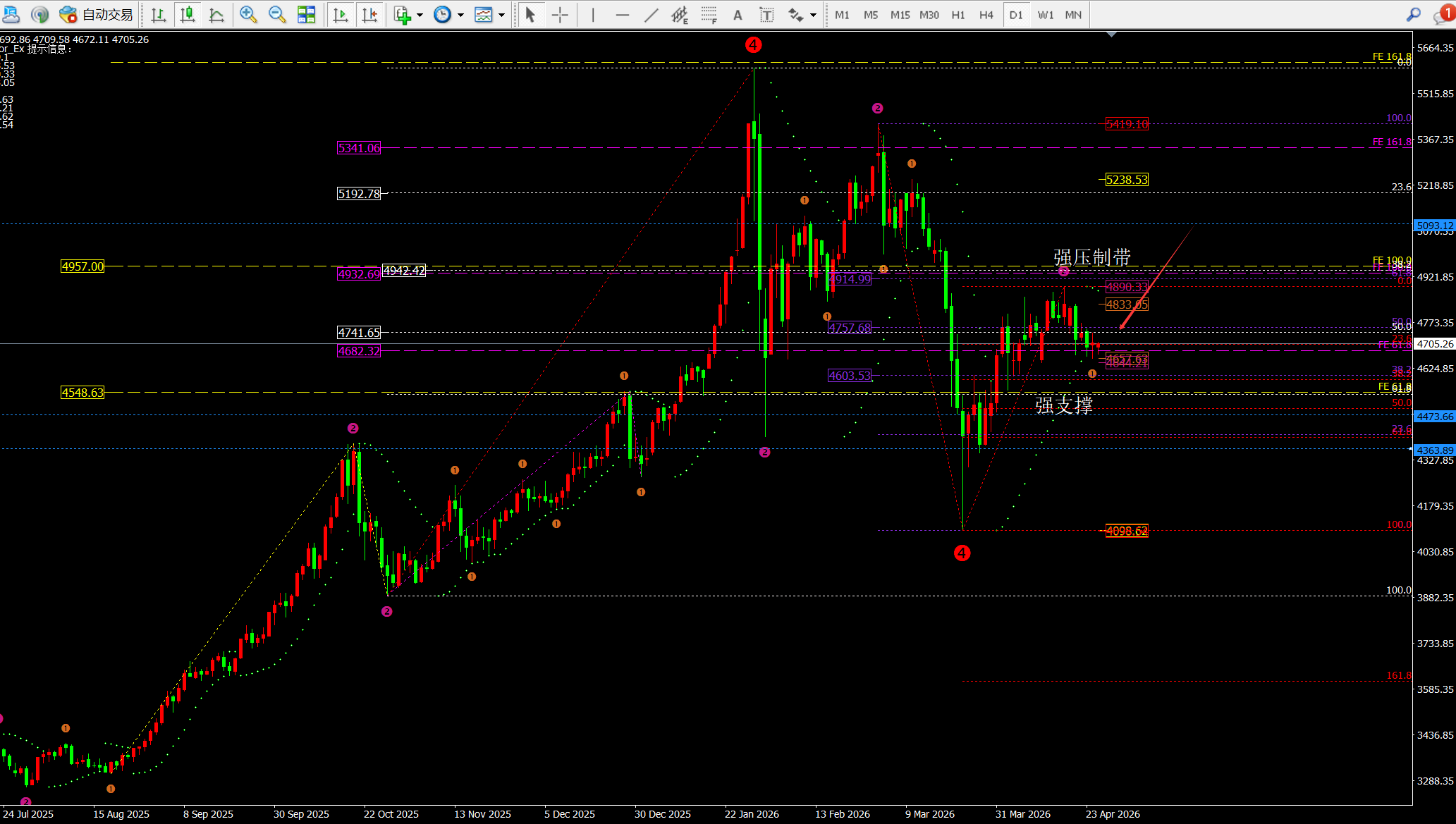1456x824 pixels.
Task: Open search magnifier at top right
Action: click(1413, 15)
